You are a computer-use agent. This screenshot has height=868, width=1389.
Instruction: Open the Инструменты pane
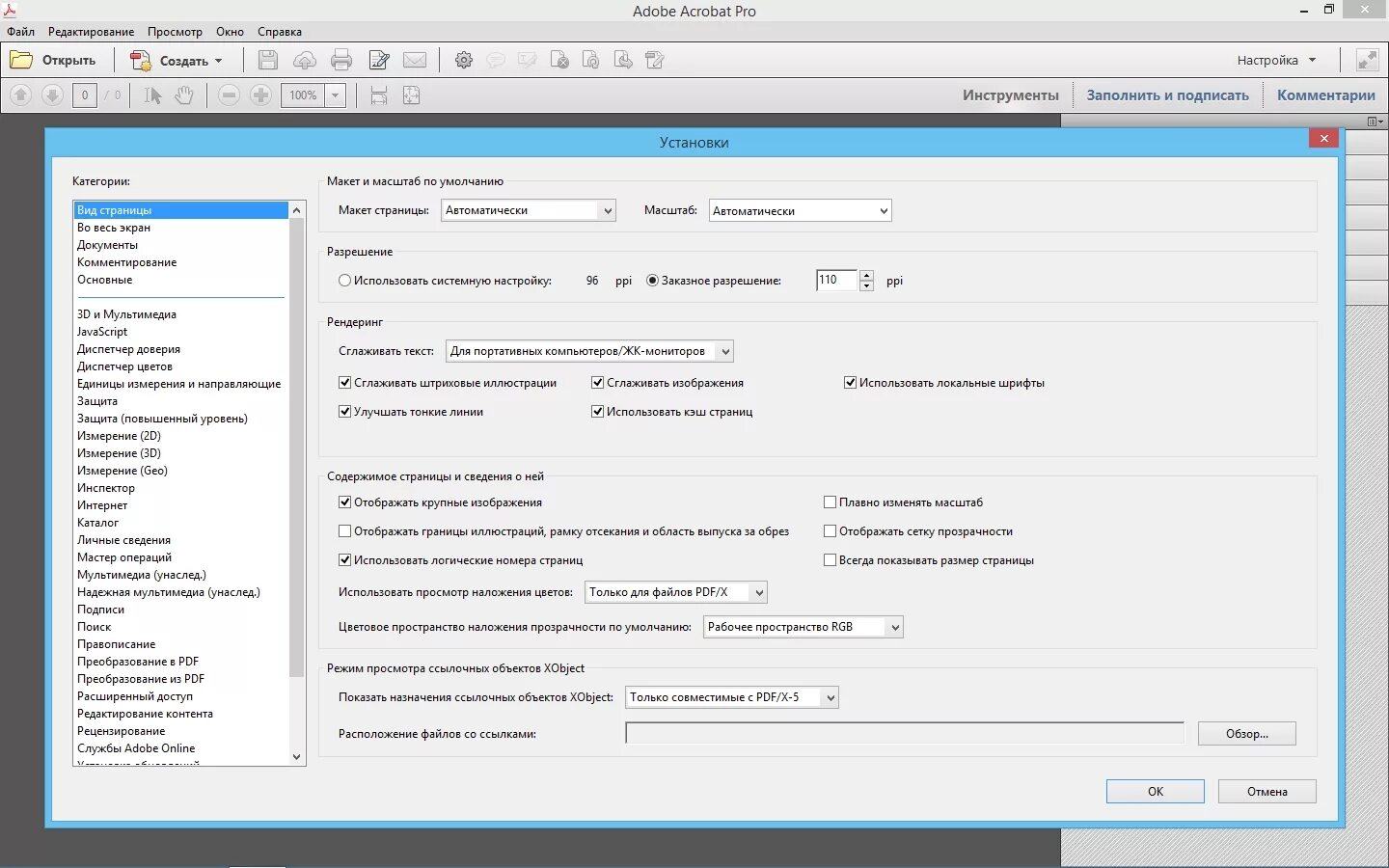(1010, 95)
